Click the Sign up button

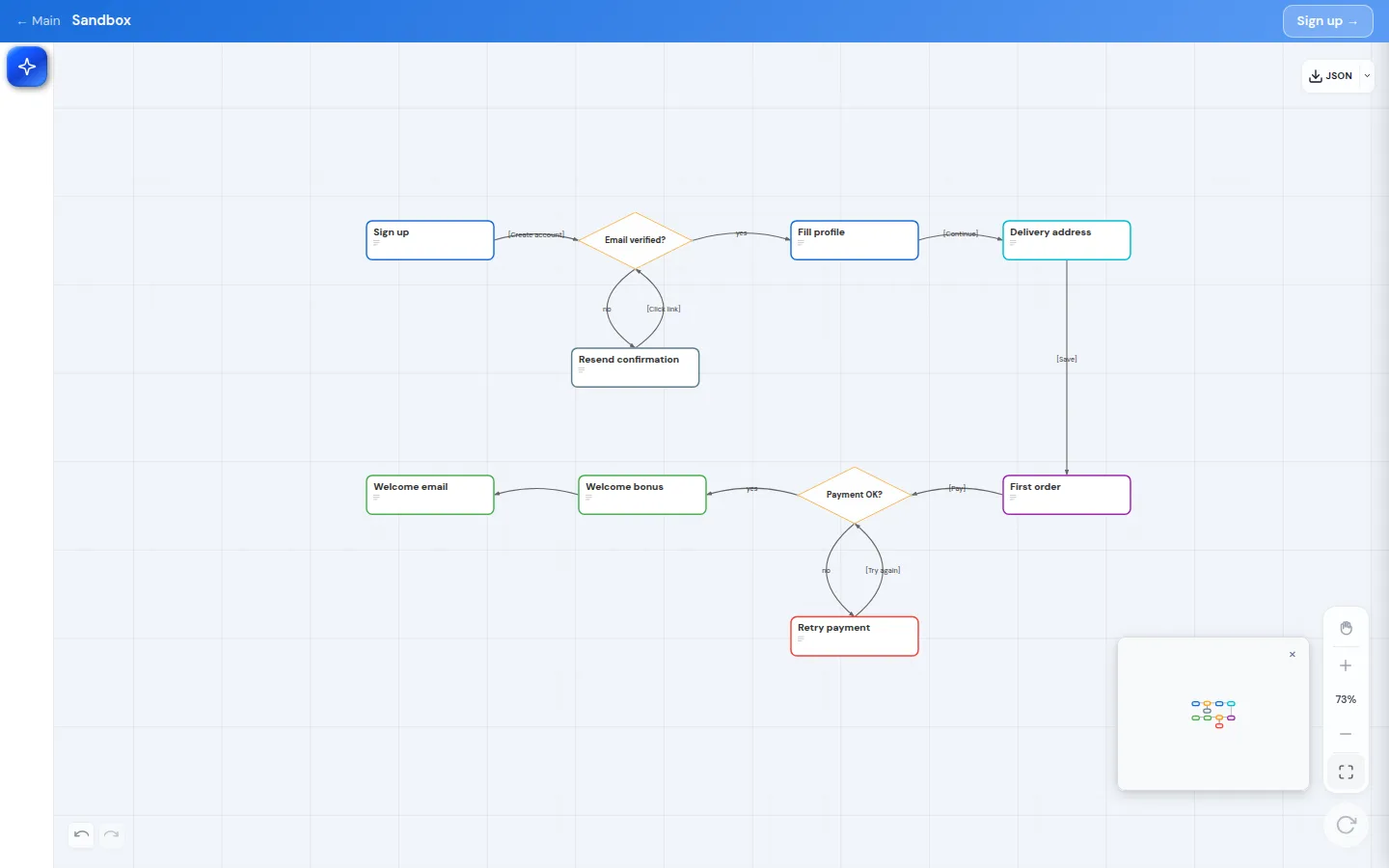[1327, 21]
